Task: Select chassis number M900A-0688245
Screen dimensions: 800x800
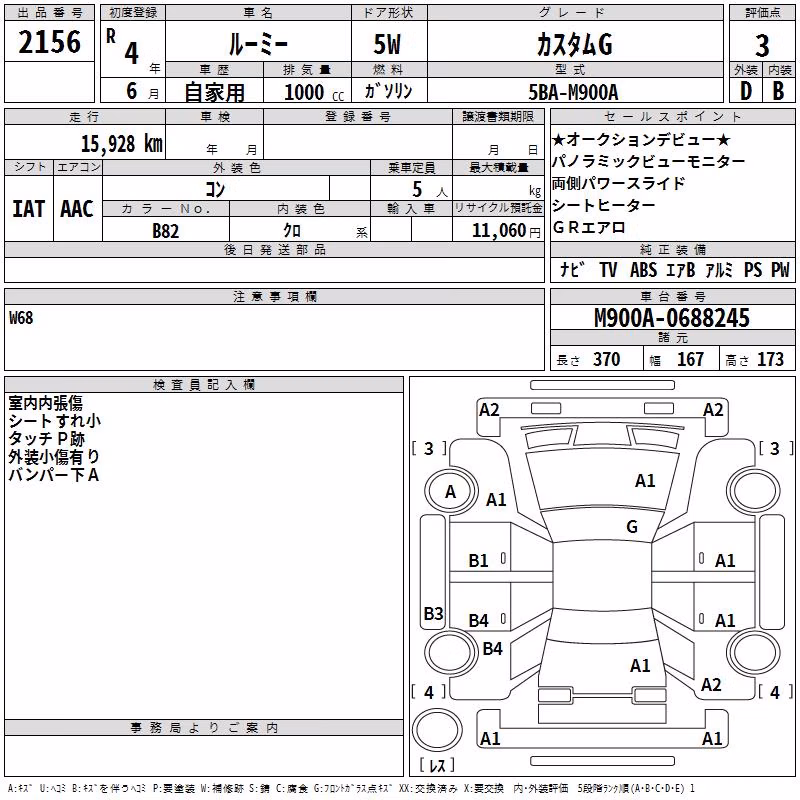Action: tap(672, 318)
